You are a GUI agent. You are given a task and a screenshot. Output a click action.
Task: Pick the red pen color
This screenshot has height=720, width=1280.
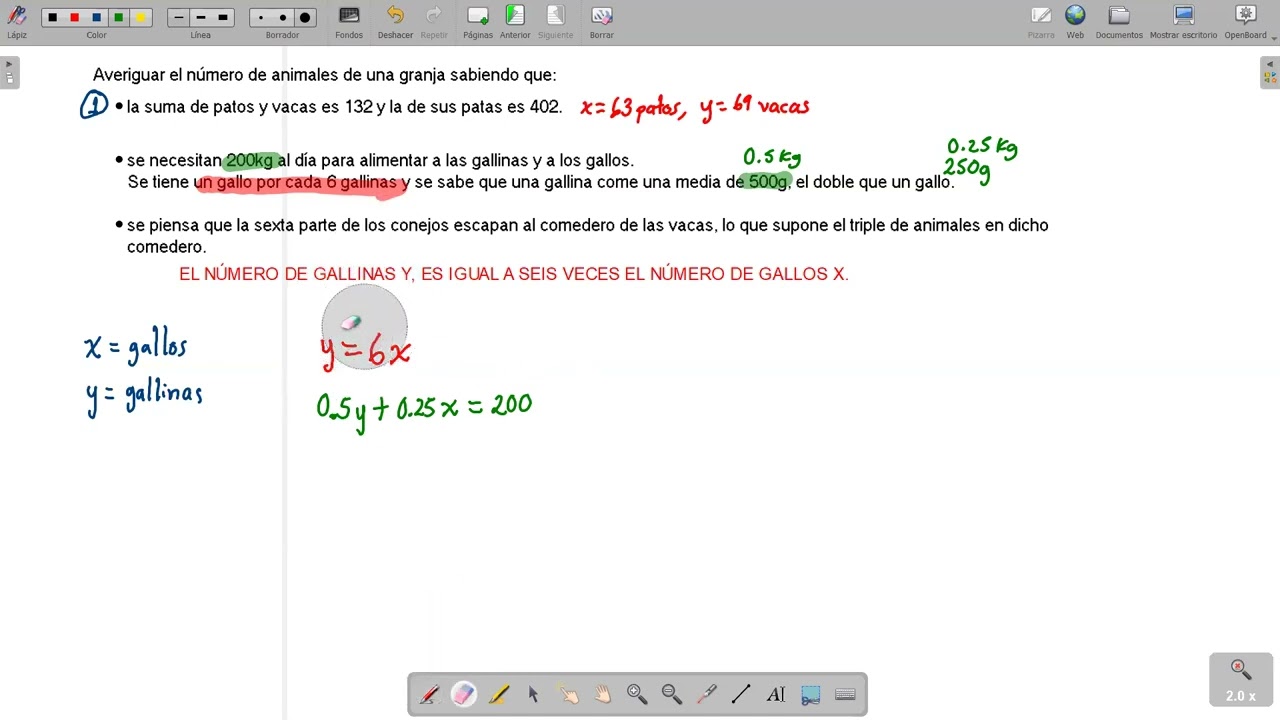click(74, 17)
